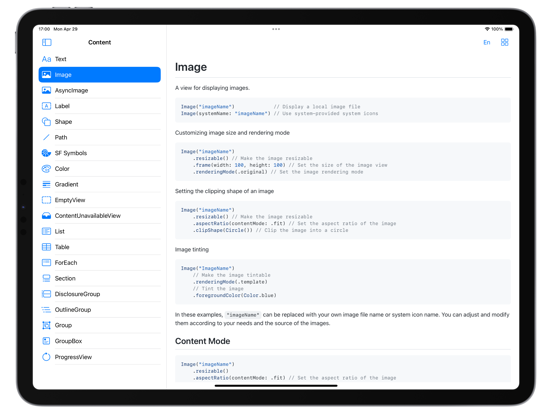Click the code block containing .renderingMode(.original)

(x=343, y=162)
